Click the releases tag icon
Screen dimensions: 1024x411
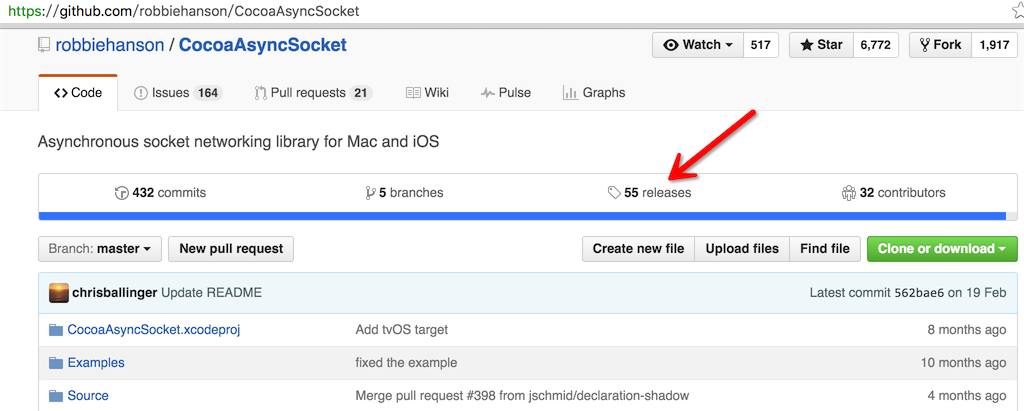[614, 193]
